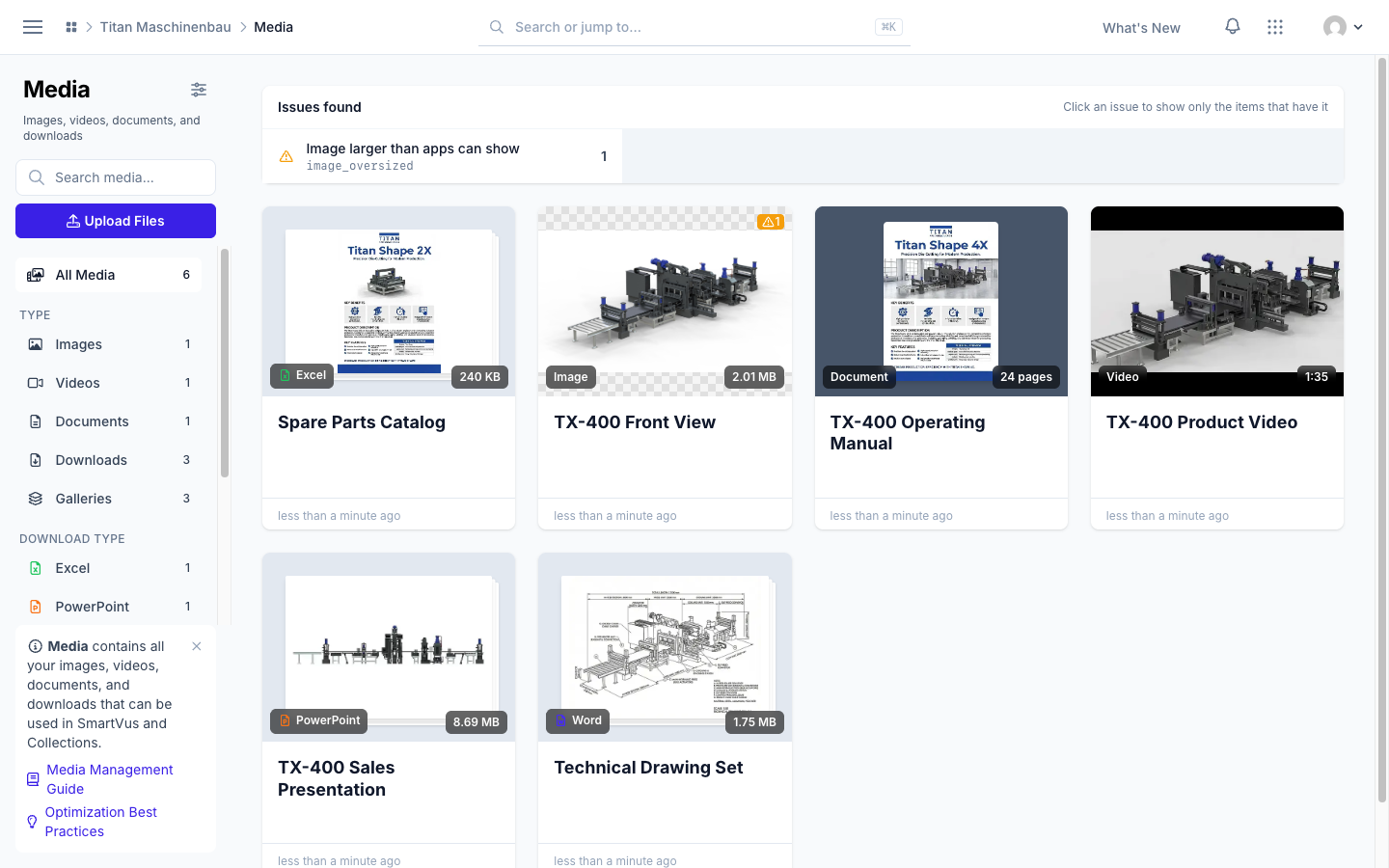Focus the Search or jump to field
The height and width of the screenshot is (868, 1389).
coord(694,27)
